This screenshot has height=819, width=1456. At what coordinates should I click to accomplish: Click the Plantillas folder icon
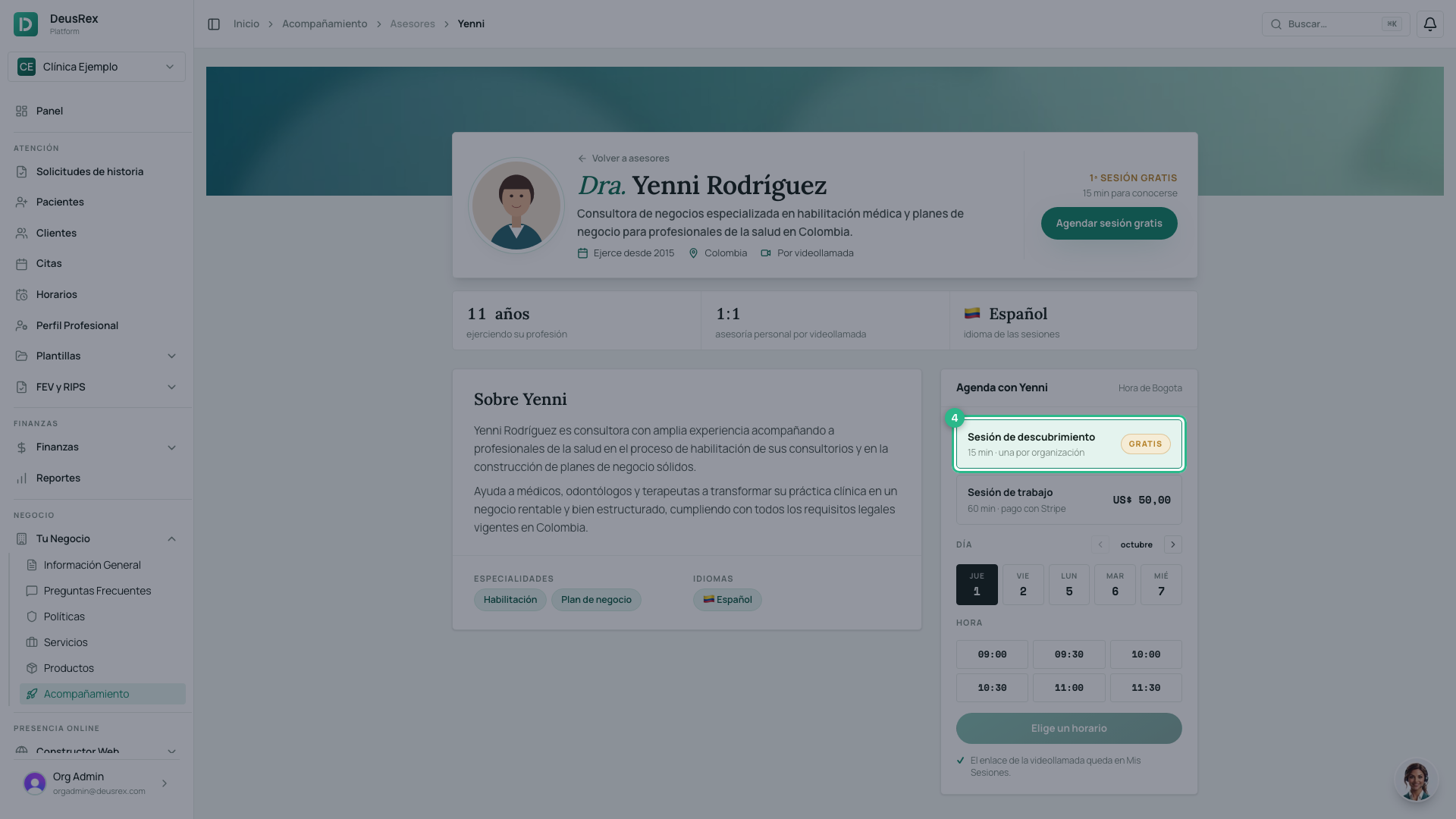(21, 356)
